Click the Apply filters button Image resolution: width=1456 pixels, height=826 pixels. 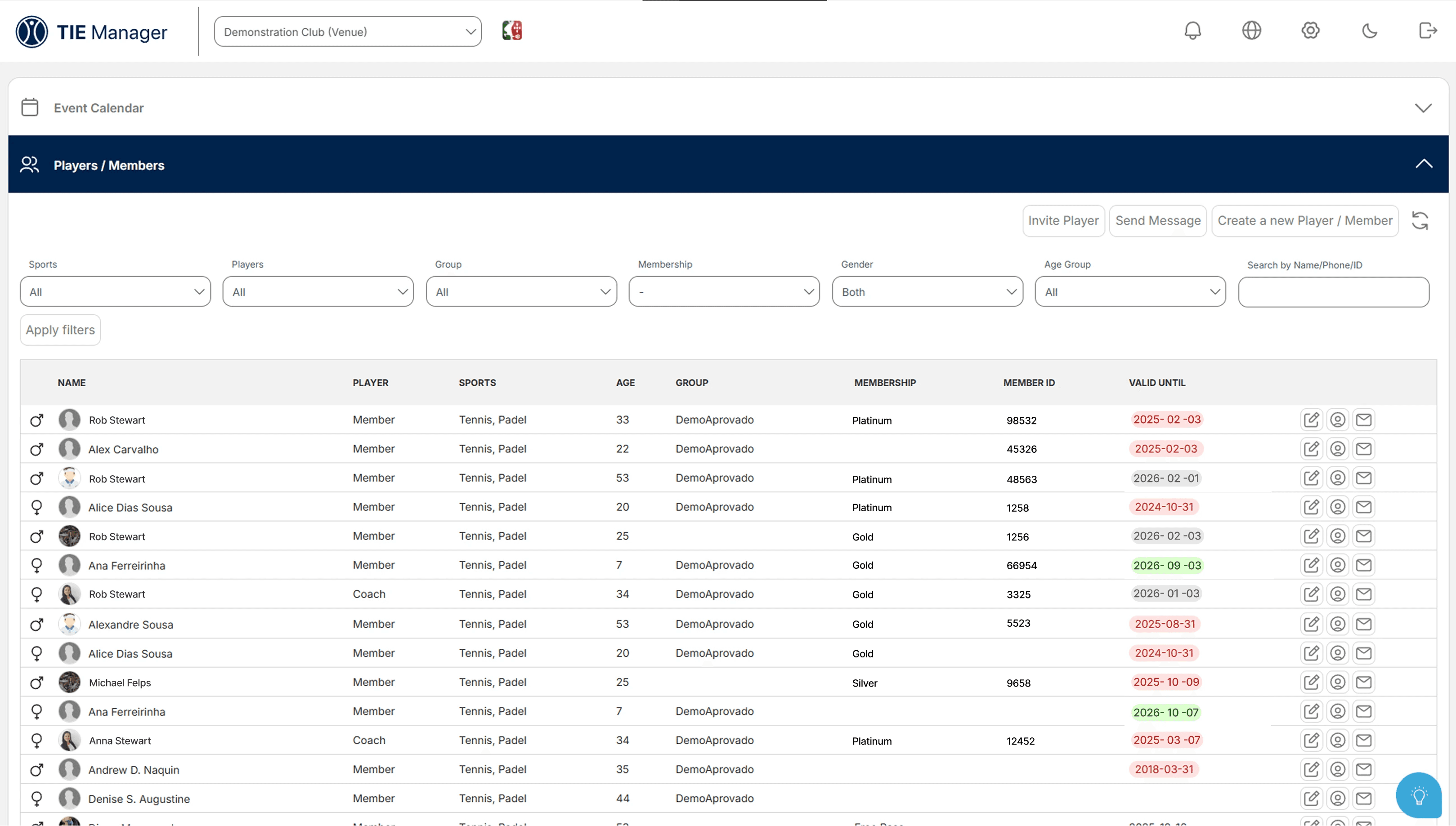pos(60,330)
